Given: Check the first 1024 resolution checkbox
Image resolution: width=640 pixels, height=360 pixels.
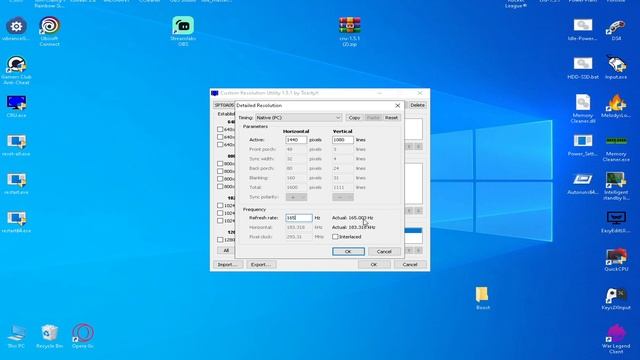Looking at the screenshot, I should tap(220, 205).
